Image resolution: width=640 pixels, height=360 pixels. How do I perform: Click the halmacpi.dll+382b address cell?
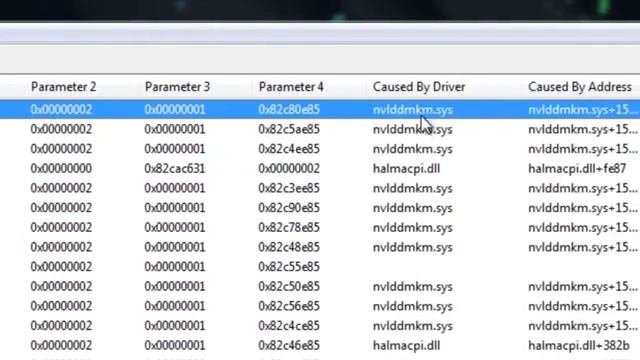coord(578,345)
